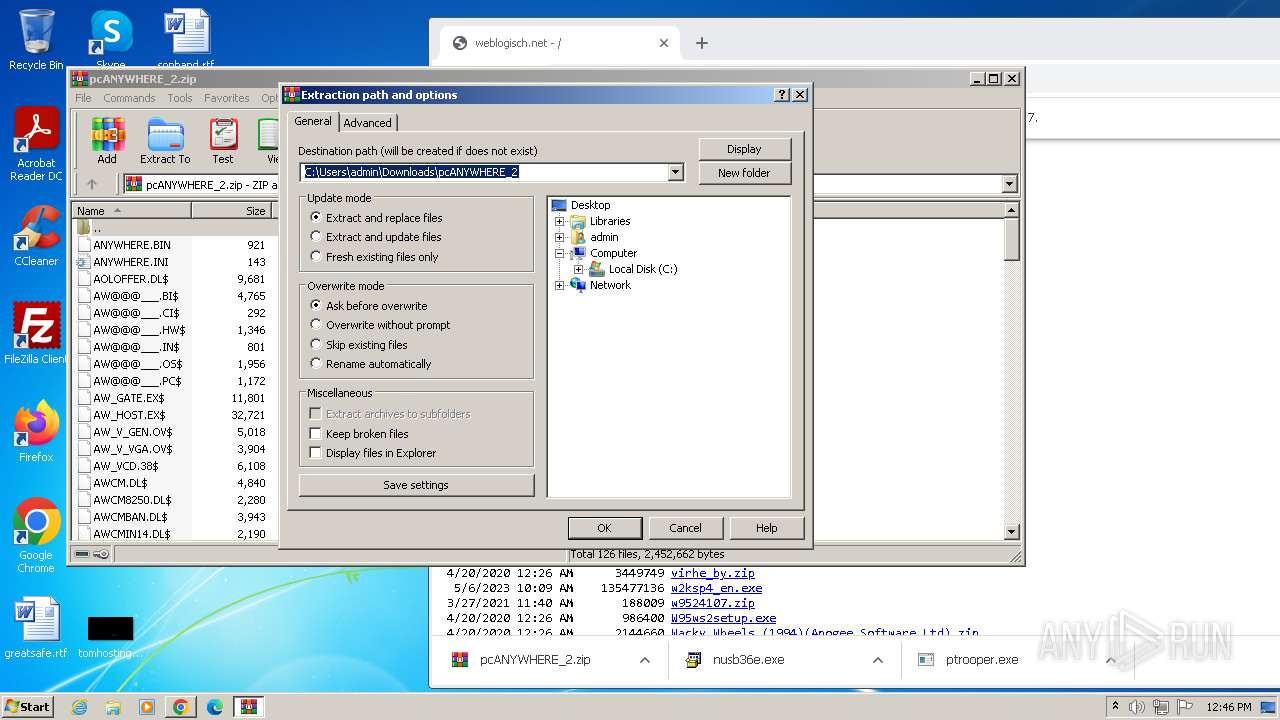Click OK to start extraction

coord(604,528)
